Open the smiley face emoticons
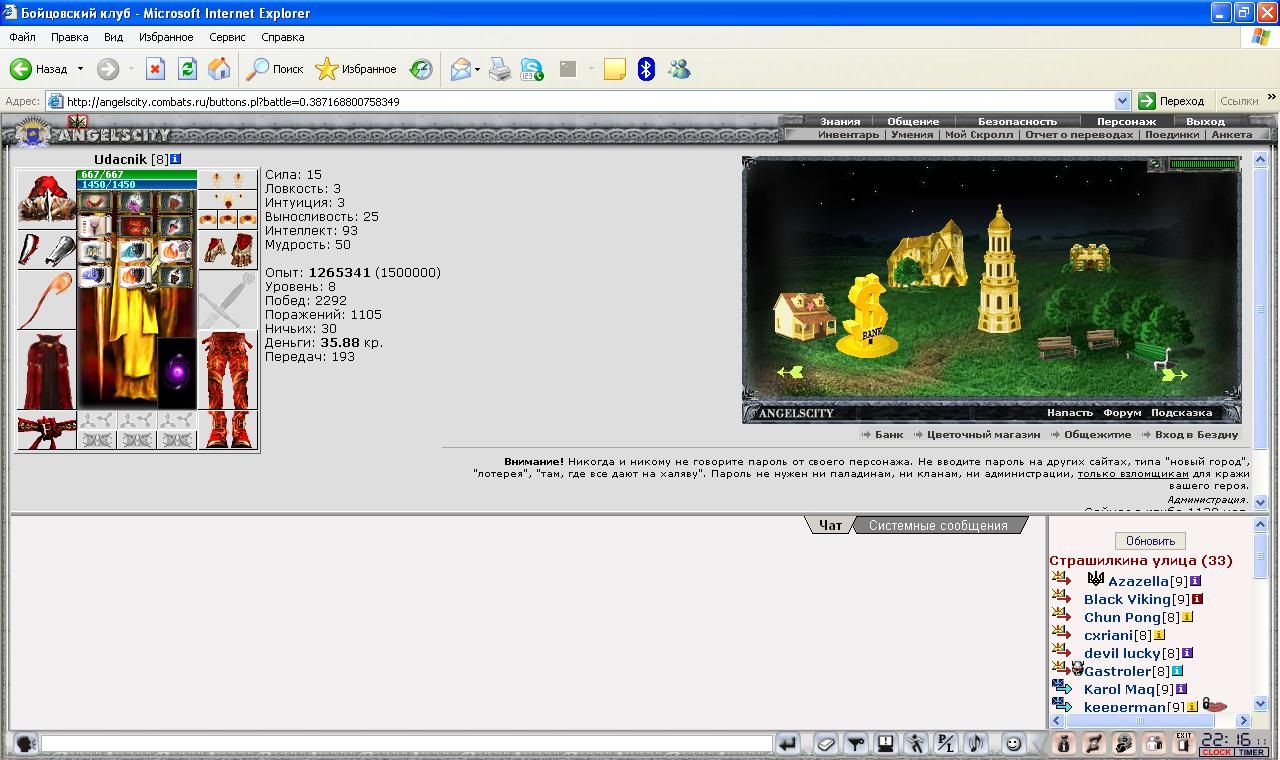 pos(1013,744)
